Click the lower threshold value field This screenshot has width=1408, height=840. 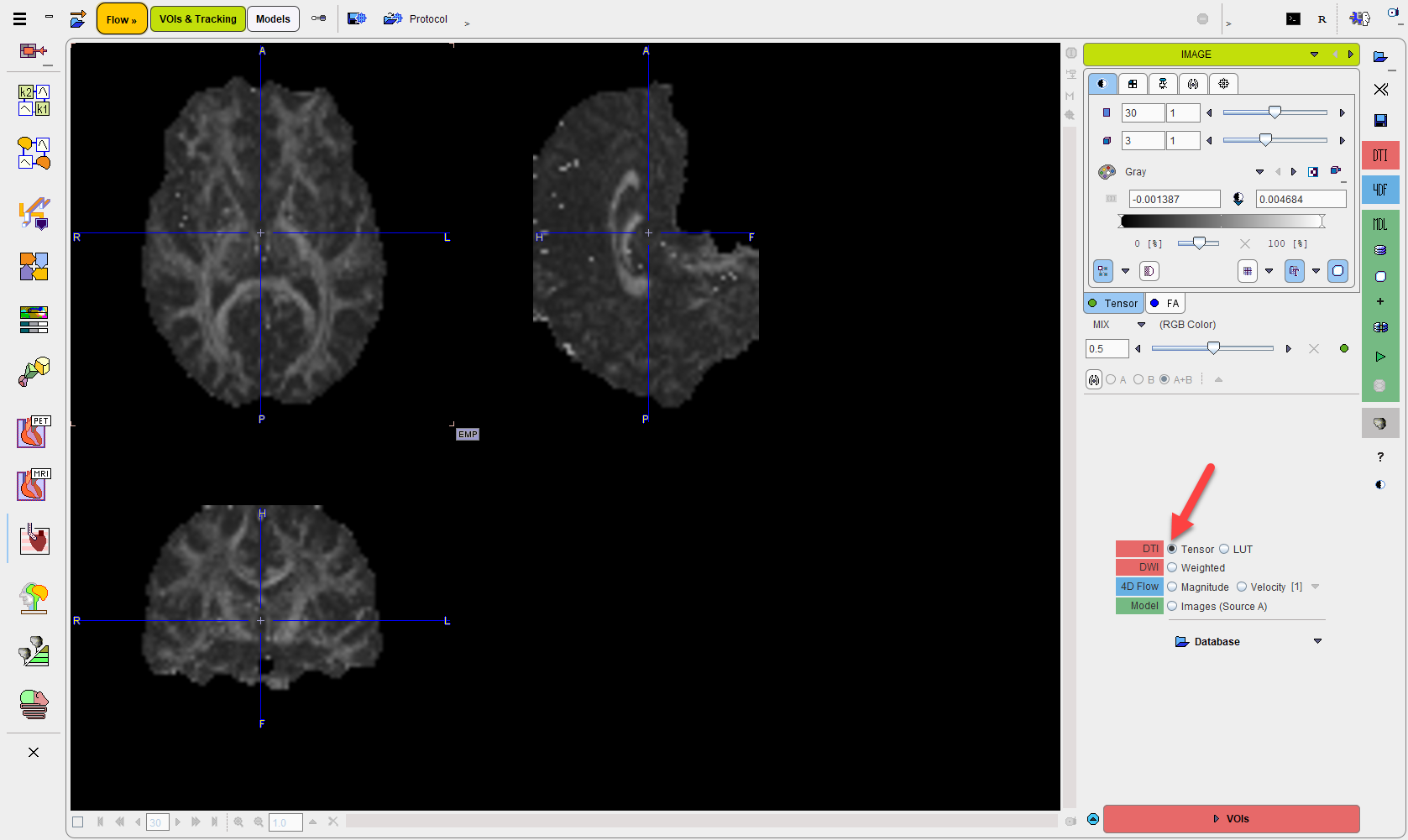pyautogui.click(x=1175, y=199)
